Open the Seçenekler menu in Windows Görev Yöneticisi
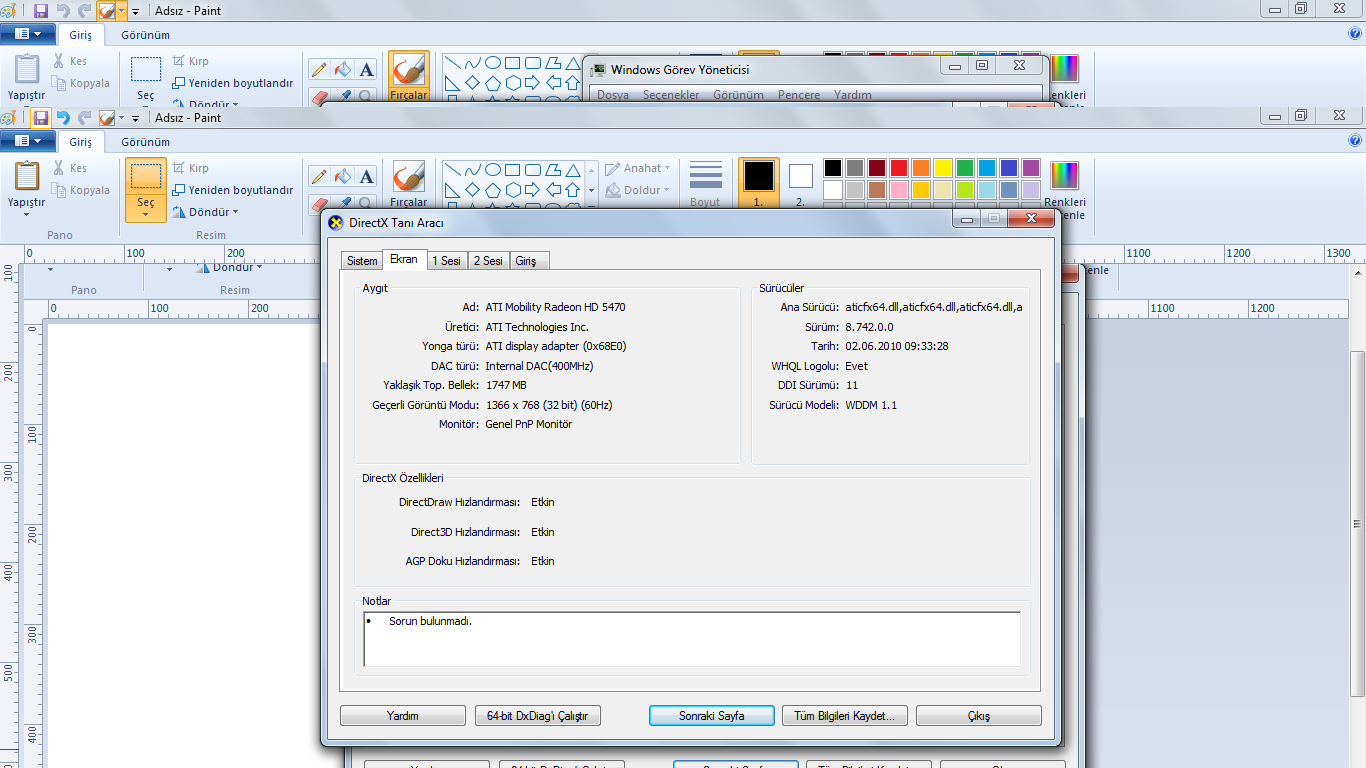Viewport: 1366px width, 768px height. point(671,95)
